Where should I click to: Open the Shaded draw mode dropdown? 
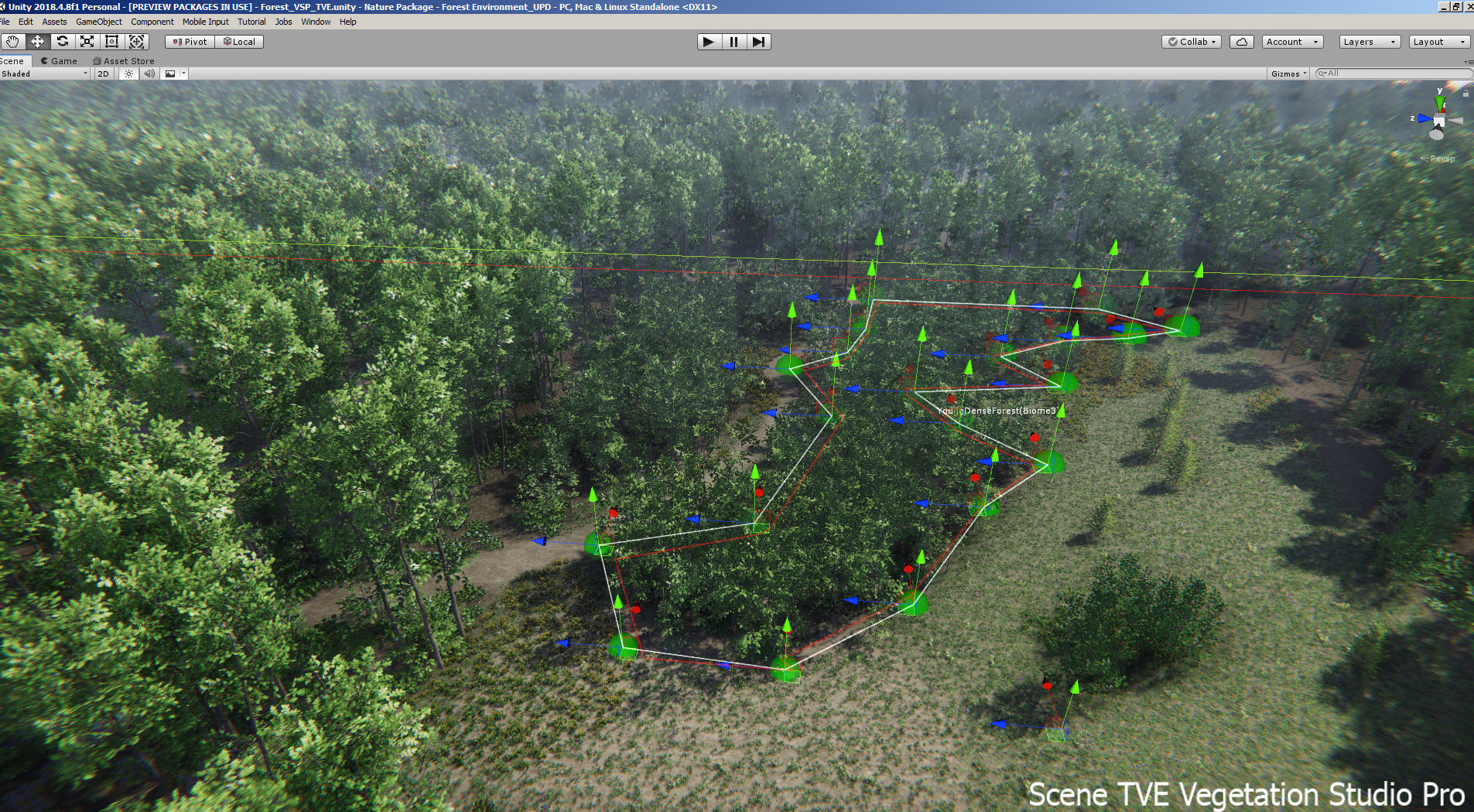(45, 73)
